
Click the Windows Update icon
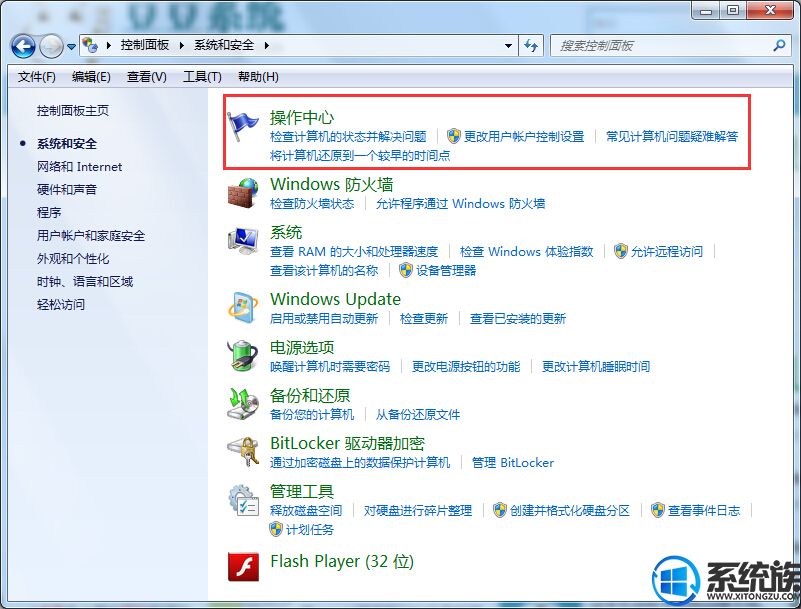tap(243, 308)
